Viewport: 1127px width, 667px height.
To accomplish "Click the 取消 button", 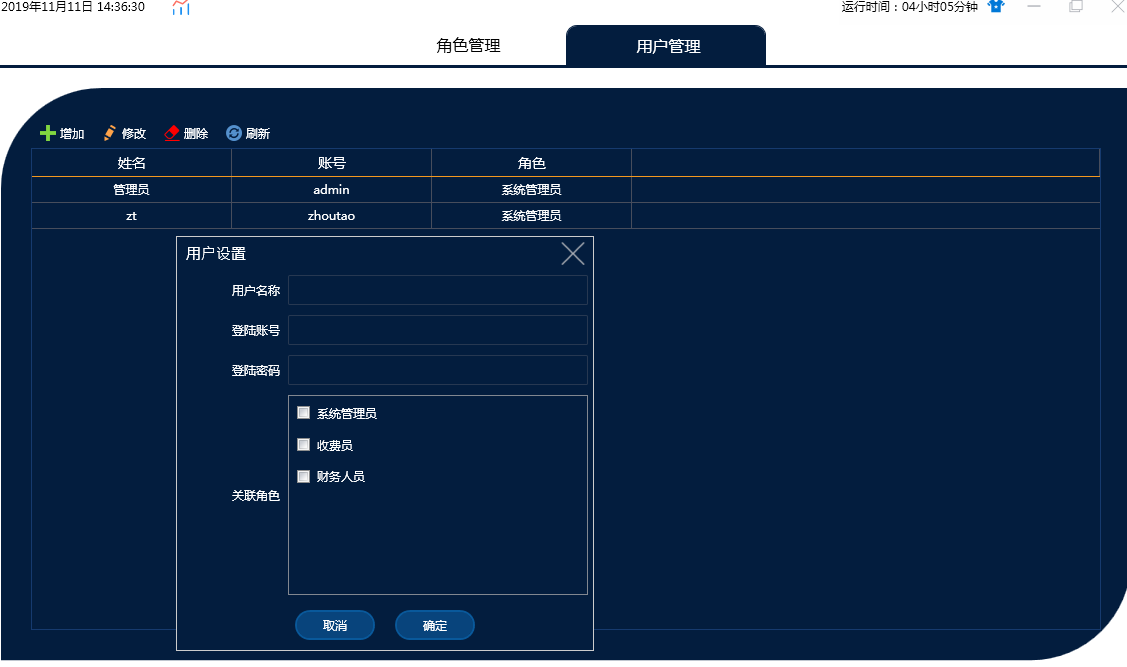I will (x=335, y=625).
